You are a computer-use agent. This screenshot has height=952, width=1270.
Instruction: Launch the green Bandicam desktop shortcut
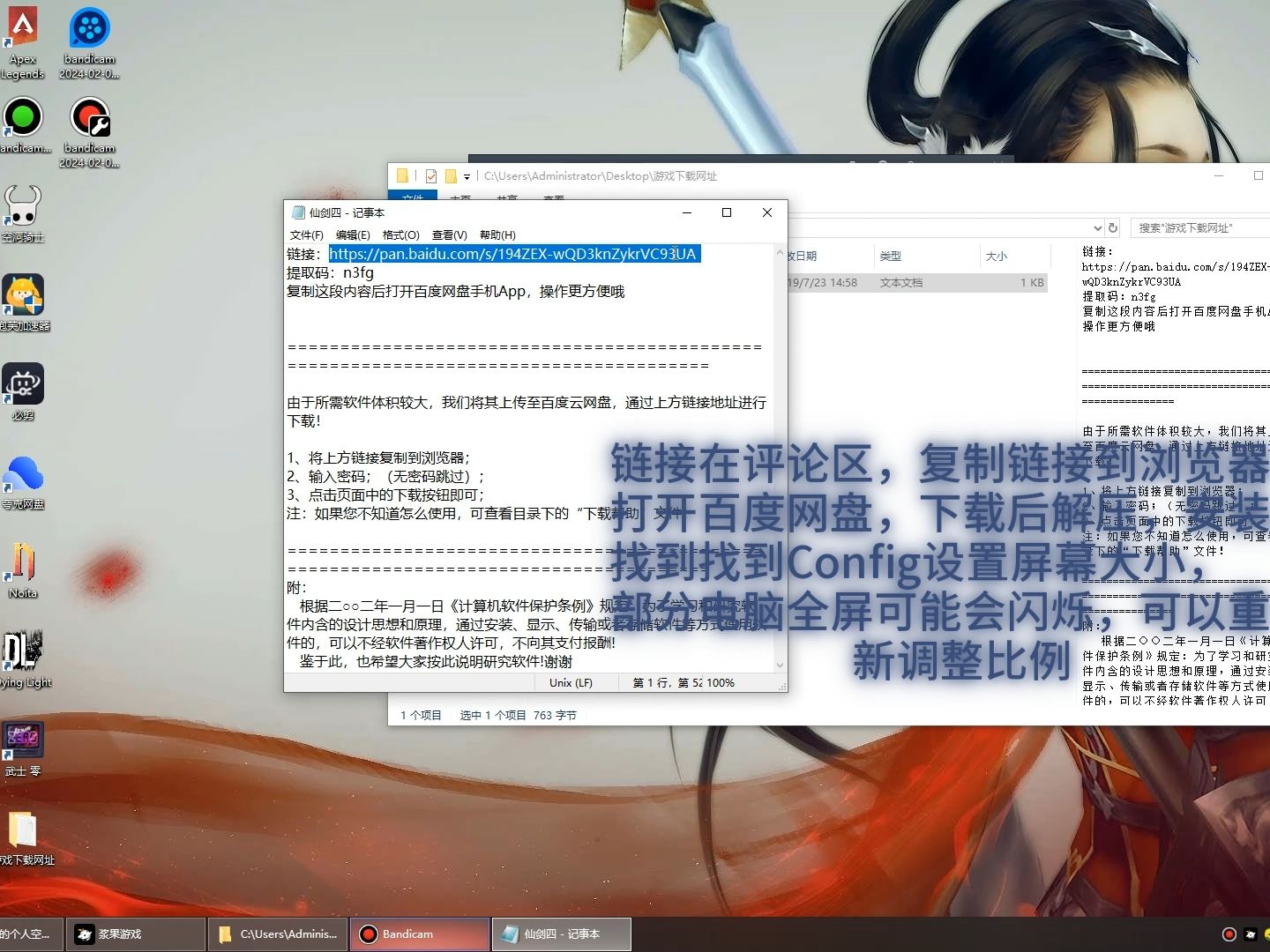click(x=23, y=125)
